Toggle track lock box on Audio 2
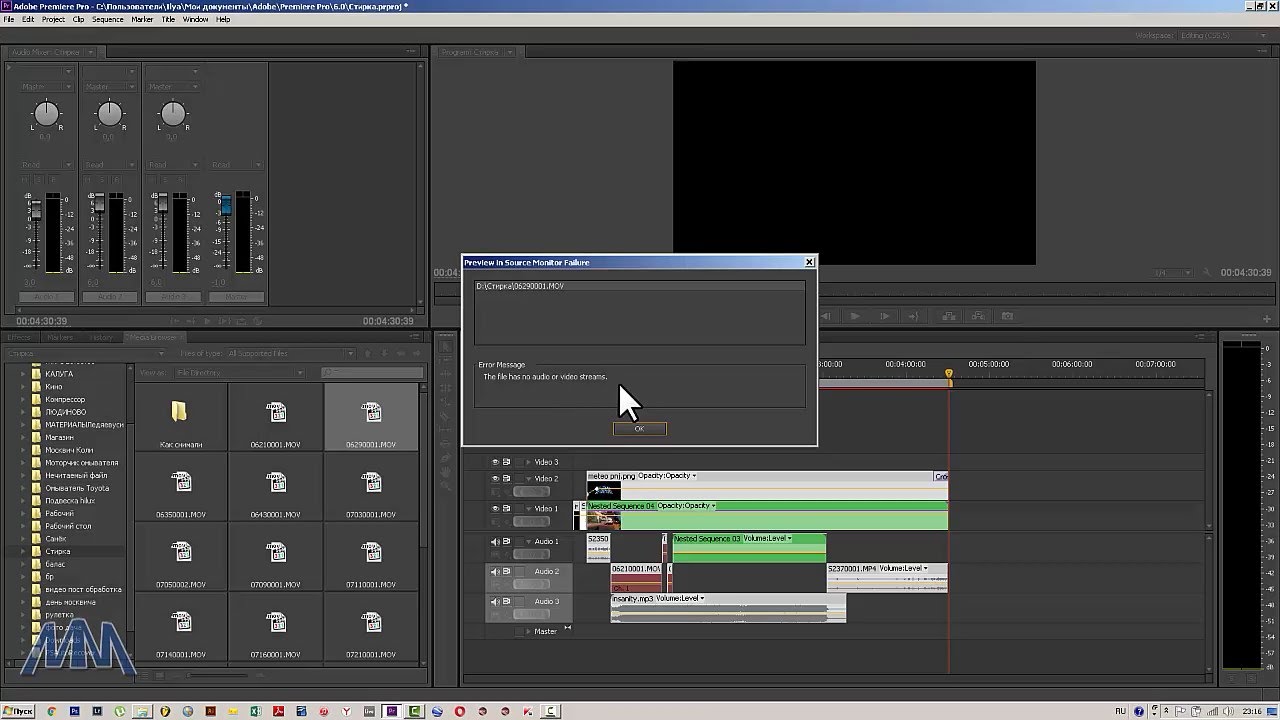1280x720 pixels. (x=518, y=571)
